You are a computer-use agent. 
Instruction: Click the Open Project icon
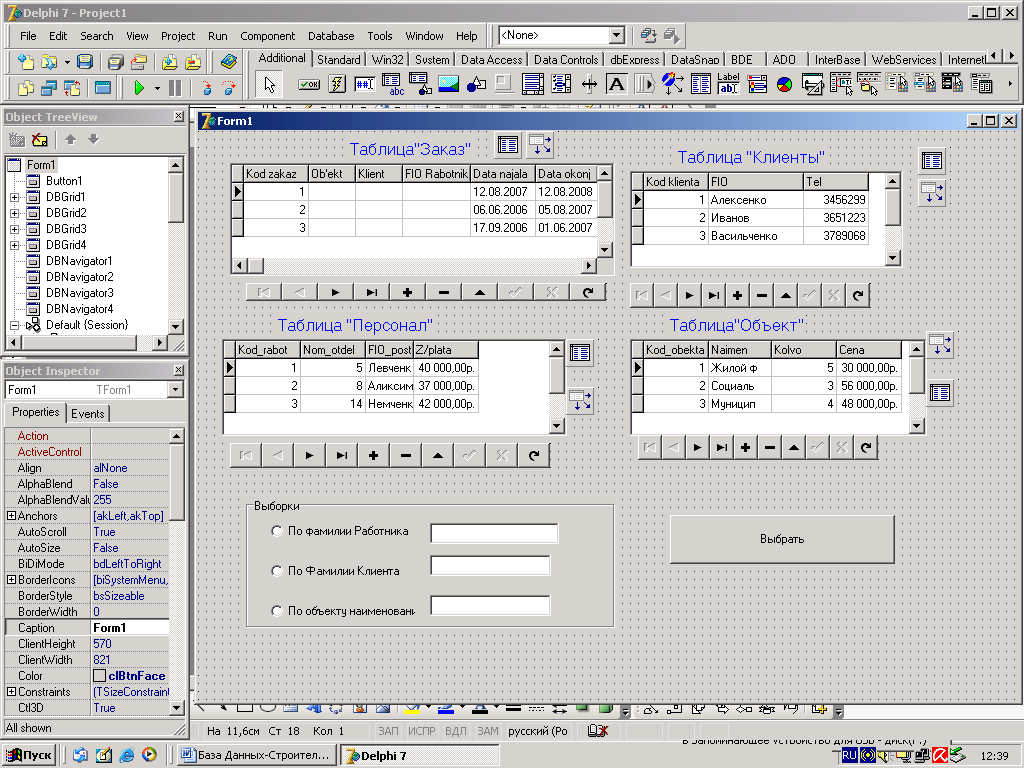(x=138, y=61)
